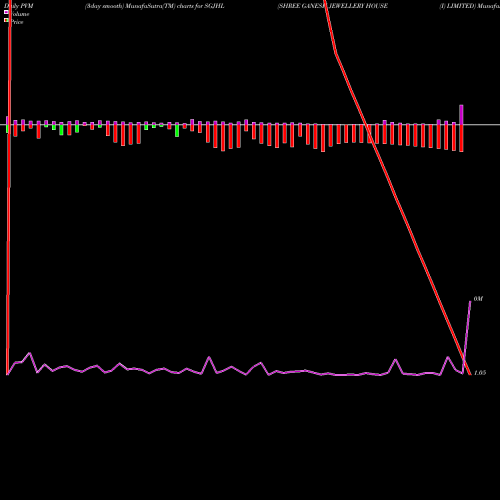Click the '0M' volume value label

tap(478, 299)
